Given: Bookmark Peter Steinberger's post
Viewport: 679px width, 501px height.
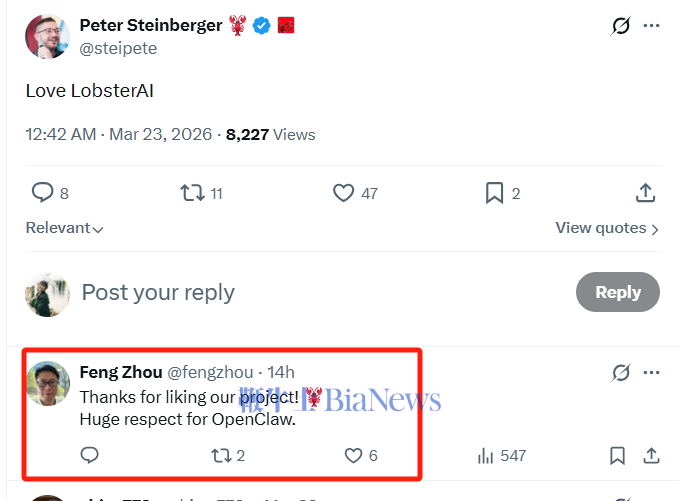Looking at the screenshot, I should click(x=494, y=193).
